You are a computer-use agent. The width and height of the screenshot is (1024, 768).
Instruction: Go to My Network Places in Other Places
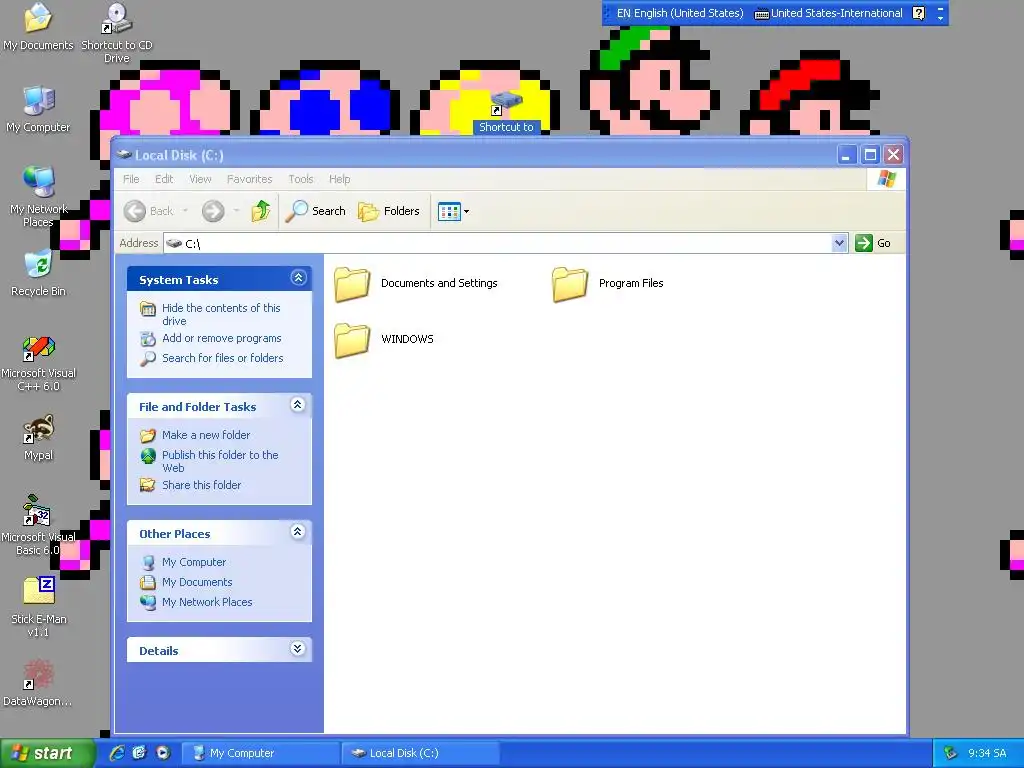click(207, 602)
